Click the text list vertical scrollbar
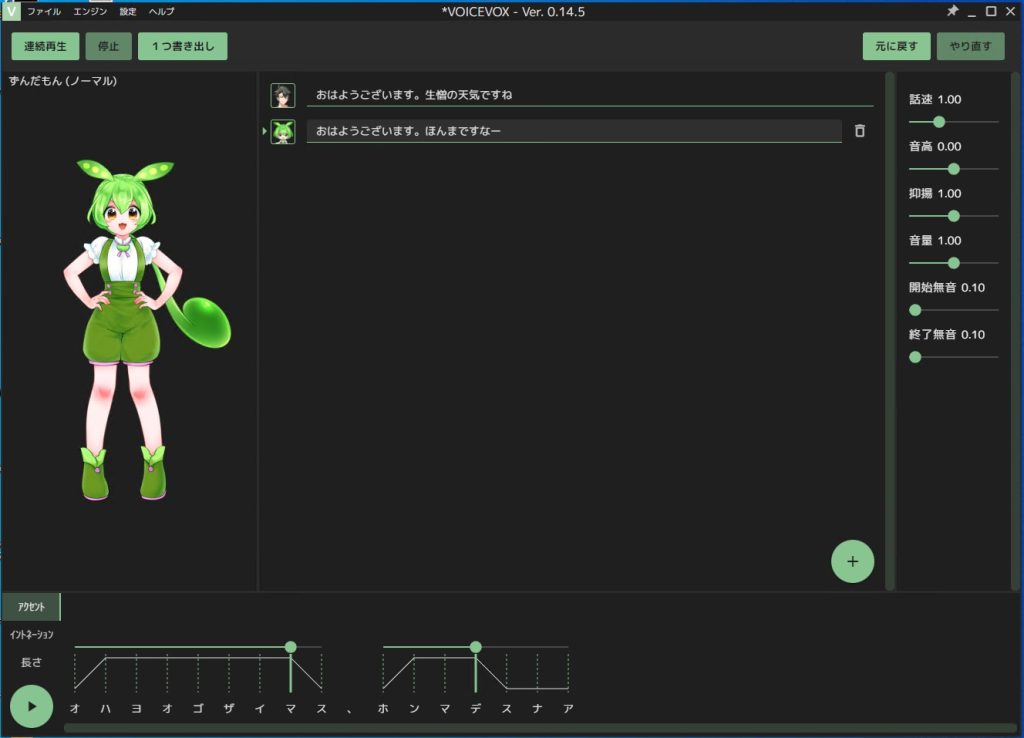Viewport: 1024px width, 738px height. 889,331
